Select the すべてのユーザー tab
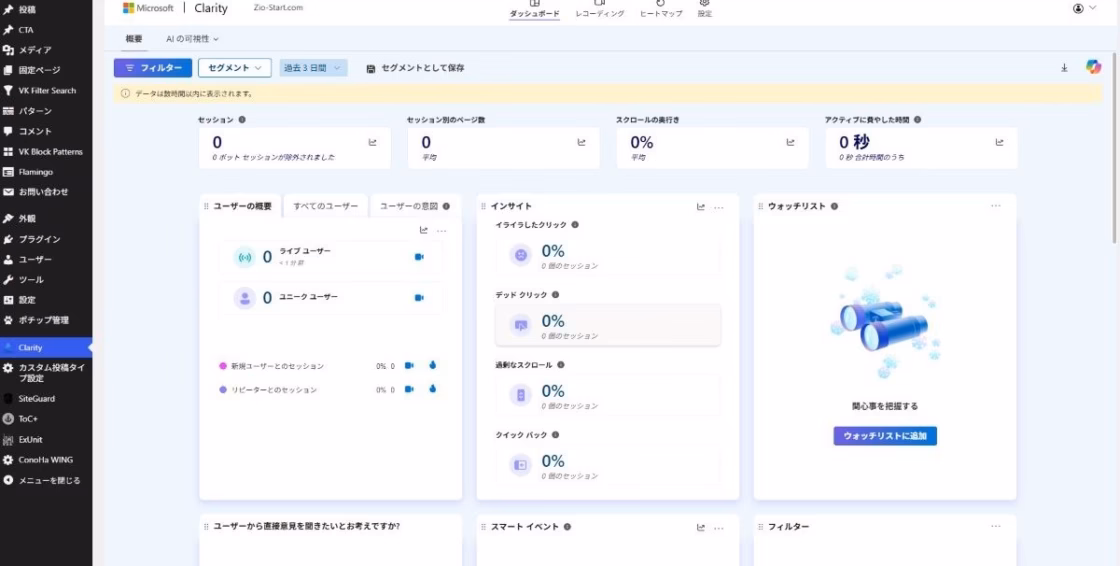This screenshot has width=1120, height=566. pos(326,206)
